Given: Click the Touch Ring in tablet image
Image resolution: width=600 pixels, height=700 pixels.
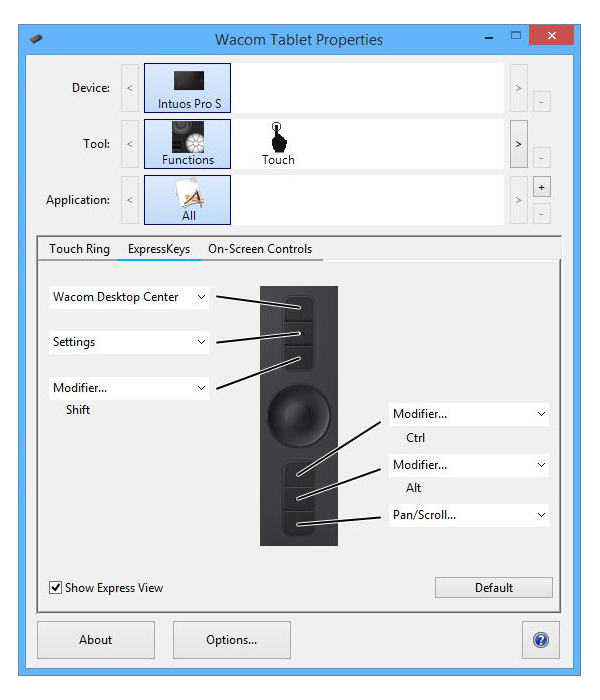Looking at the screenshot, I should point(299,416).
